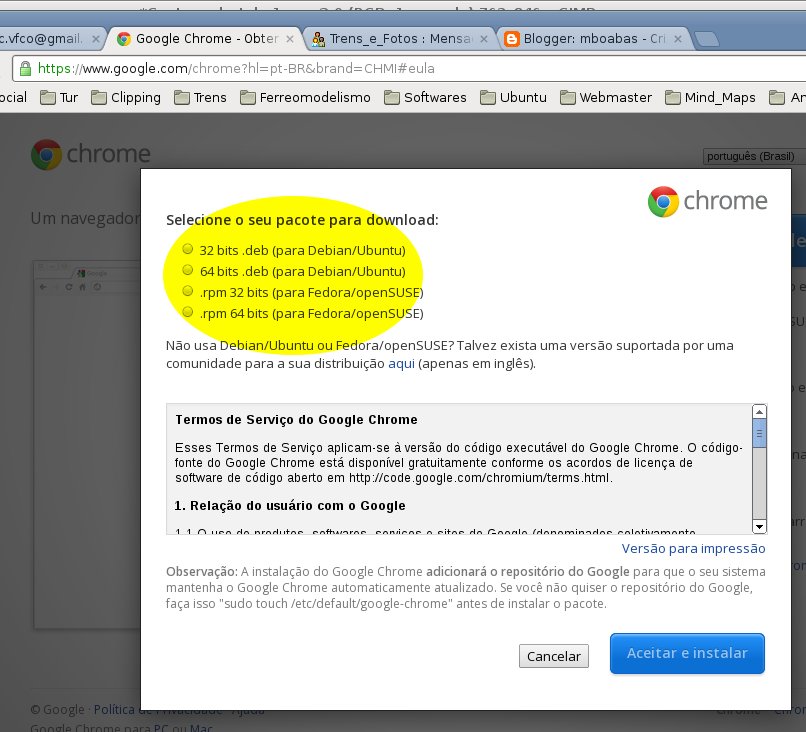Click terms scrollbar down arrow
Viewport: 806px width, 732px height.
[x=759, y=526]
